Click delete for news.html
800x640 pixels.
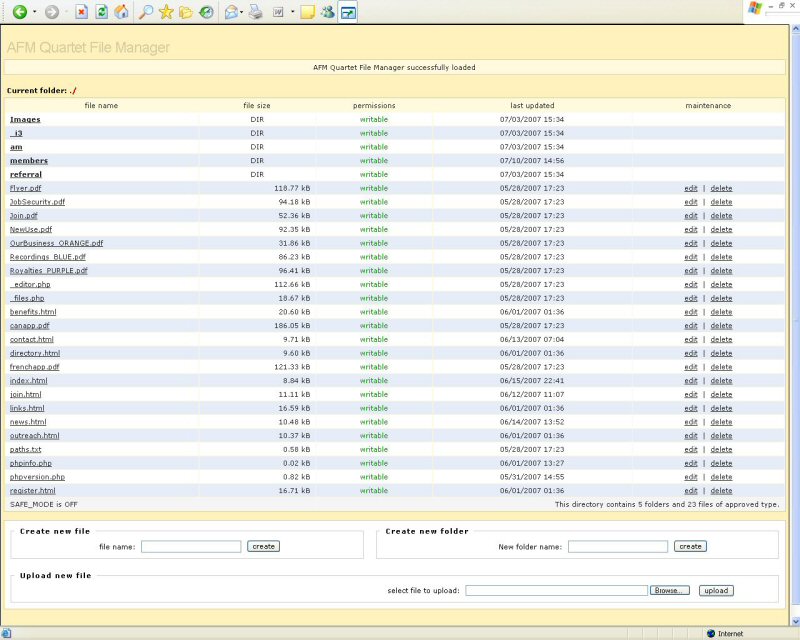(x=721, y=423)
